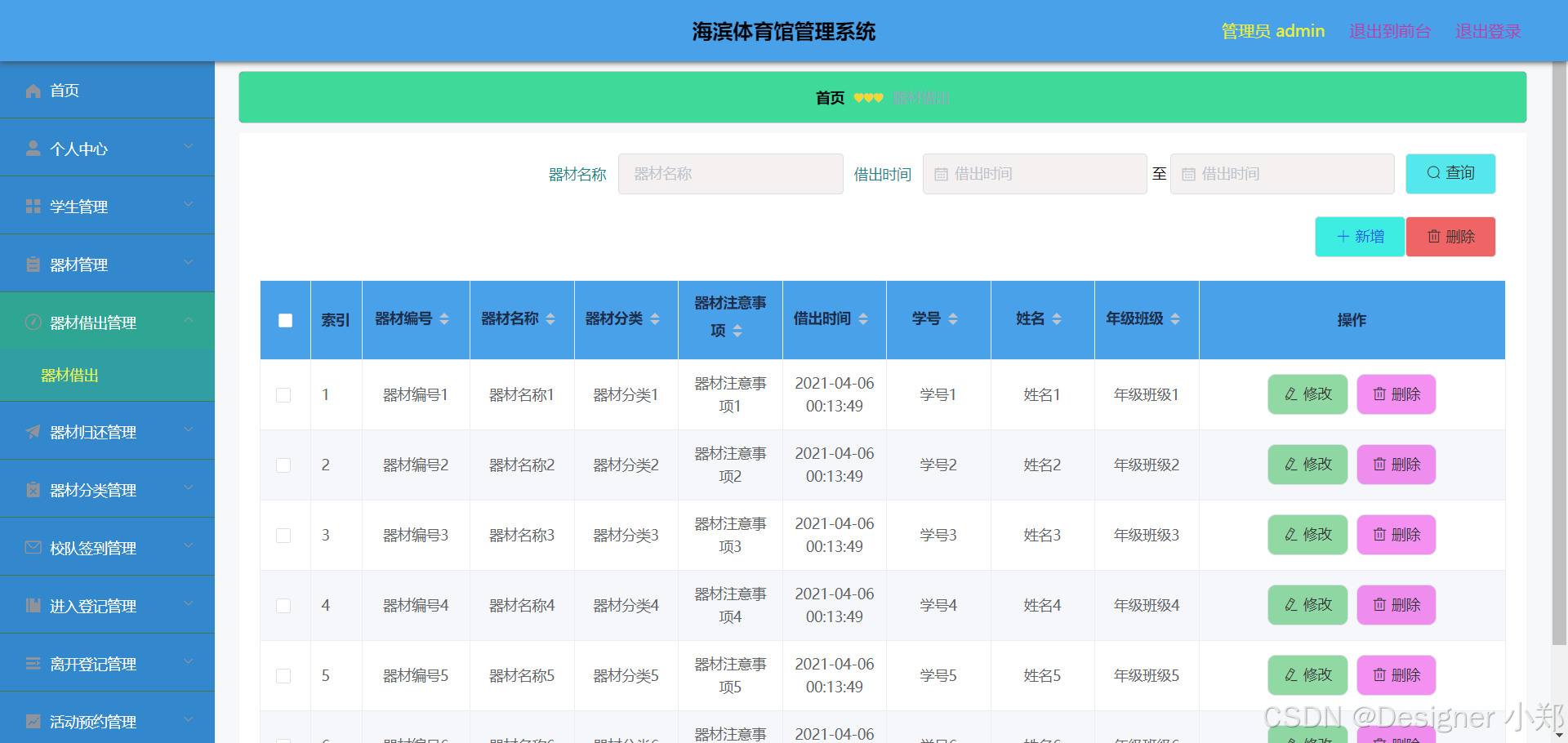Click cell 器材名称2 in the table

pos(522,465)
